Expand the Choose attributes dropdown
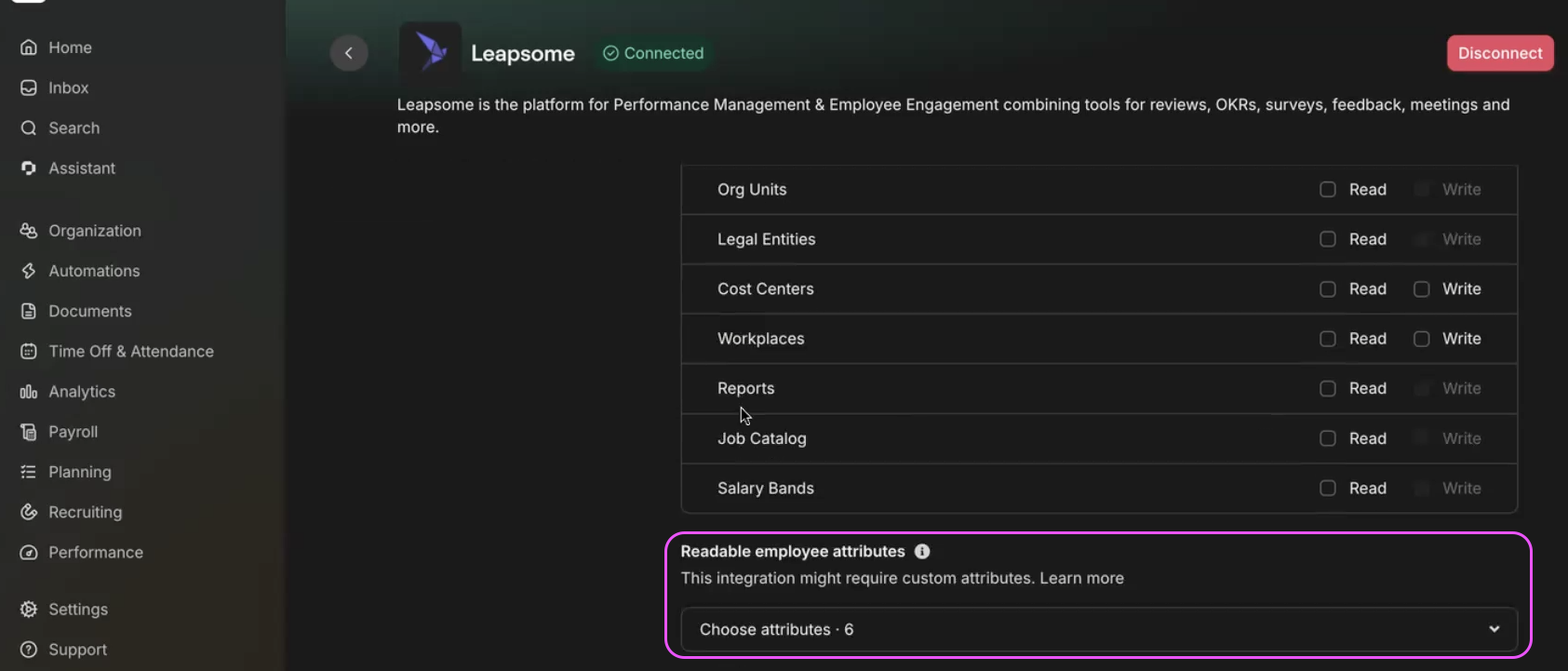Screen dimensions: 1568x671 click(x=1099, y=630)
